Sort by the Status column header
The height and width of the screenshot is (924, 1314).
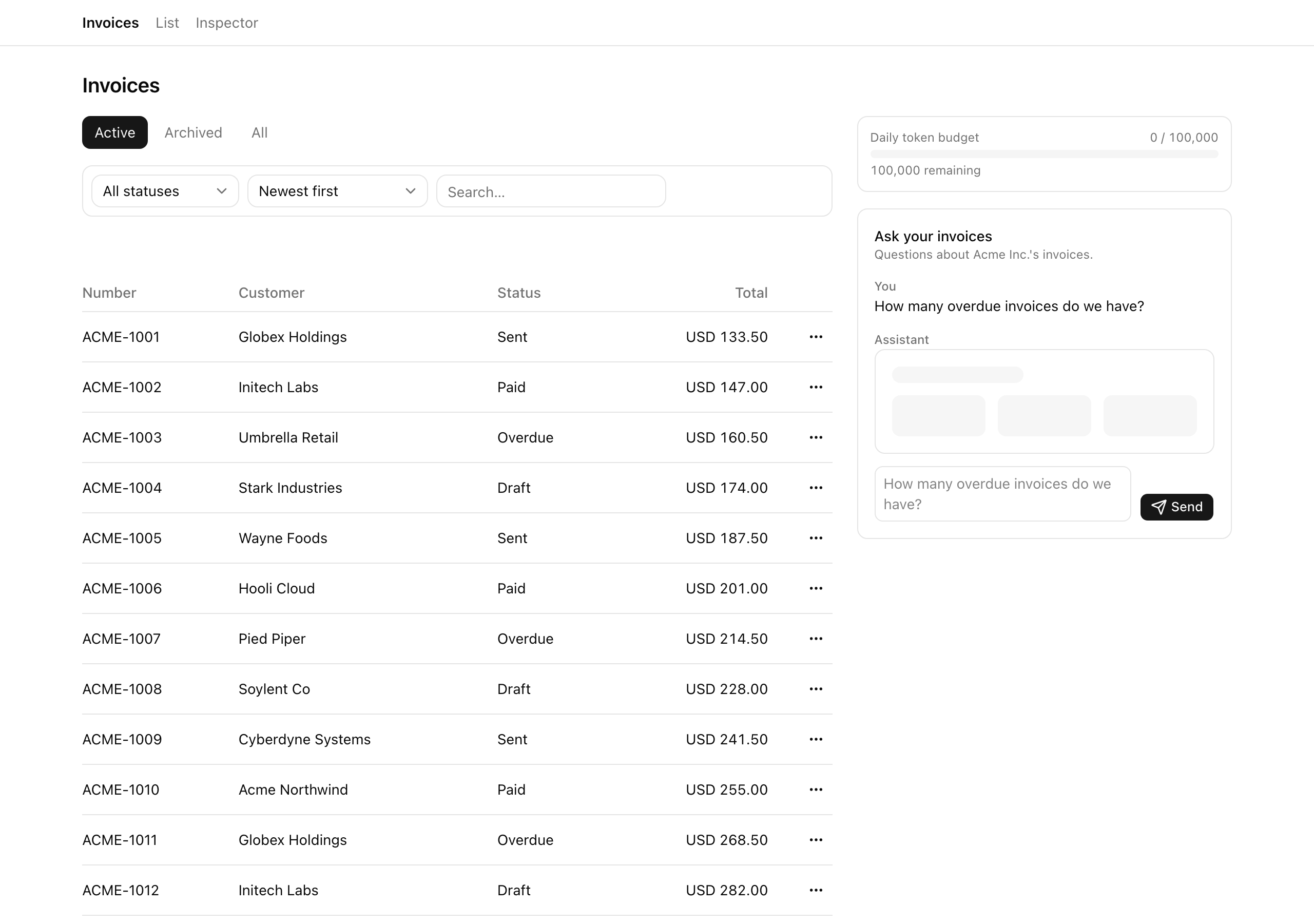pos(519,293)
